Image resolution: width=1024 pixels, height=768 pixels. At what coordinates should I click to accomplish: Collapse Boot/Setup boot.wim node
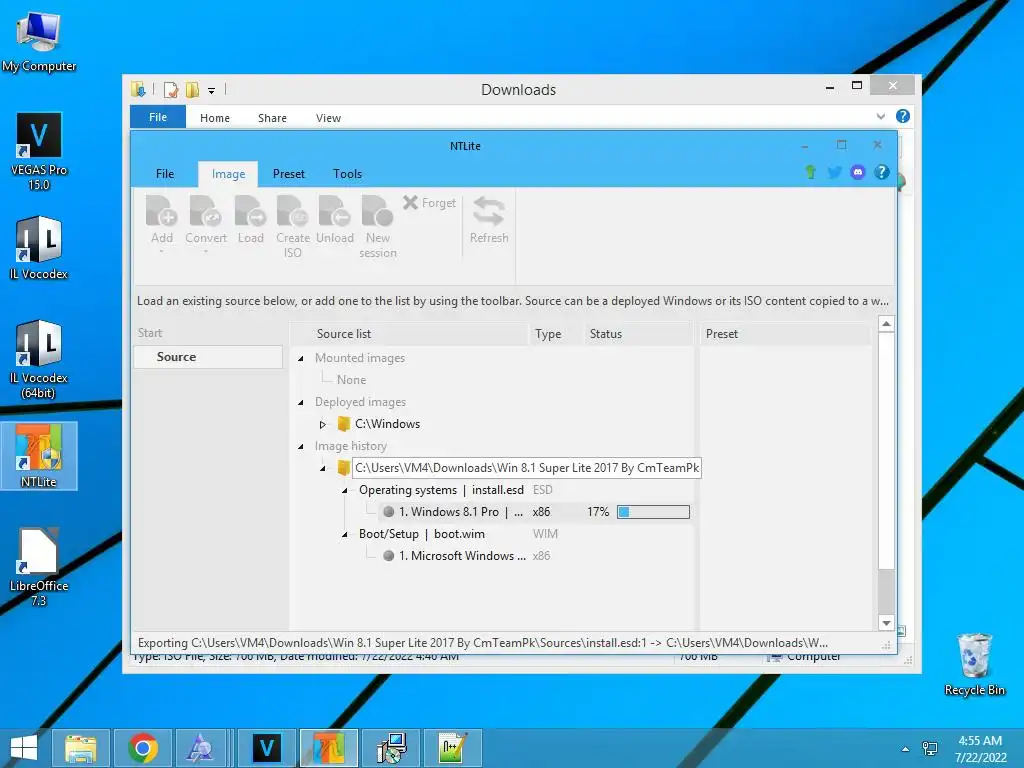pyautogui.click(x=345, y=534)
